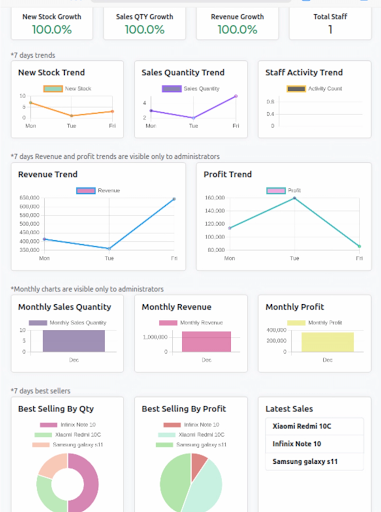Toggle the Profit legend color box
381x512 pixels.
(x=276, y=191)
